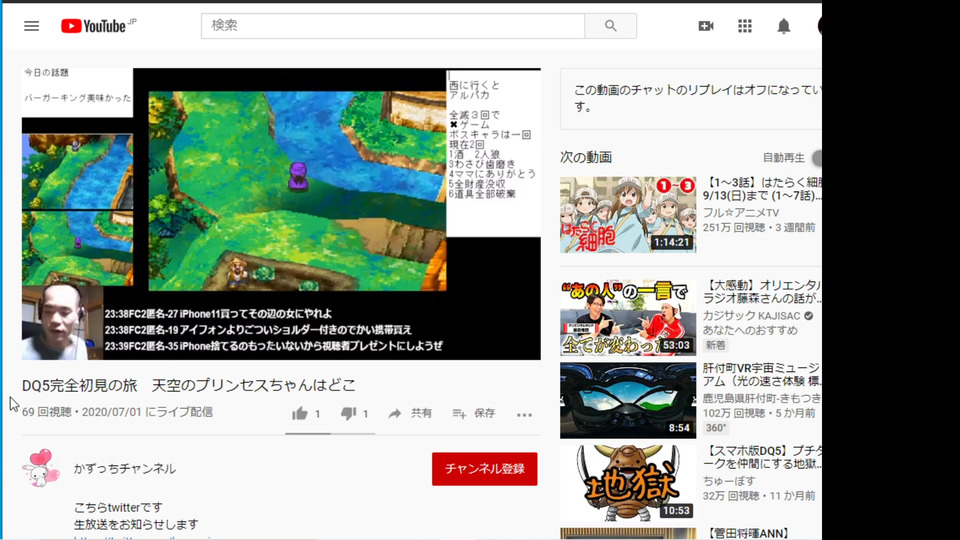This screenshot has width=960, height=540.
Task: Click the 360° badge on VR video
Action: point(716,427)
